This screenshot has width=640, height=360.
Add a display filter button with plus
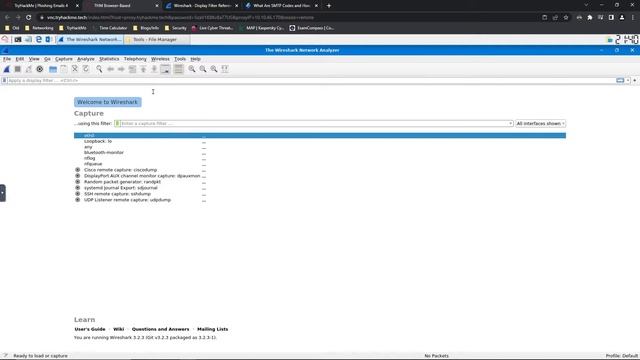click(x=635, y=80)
